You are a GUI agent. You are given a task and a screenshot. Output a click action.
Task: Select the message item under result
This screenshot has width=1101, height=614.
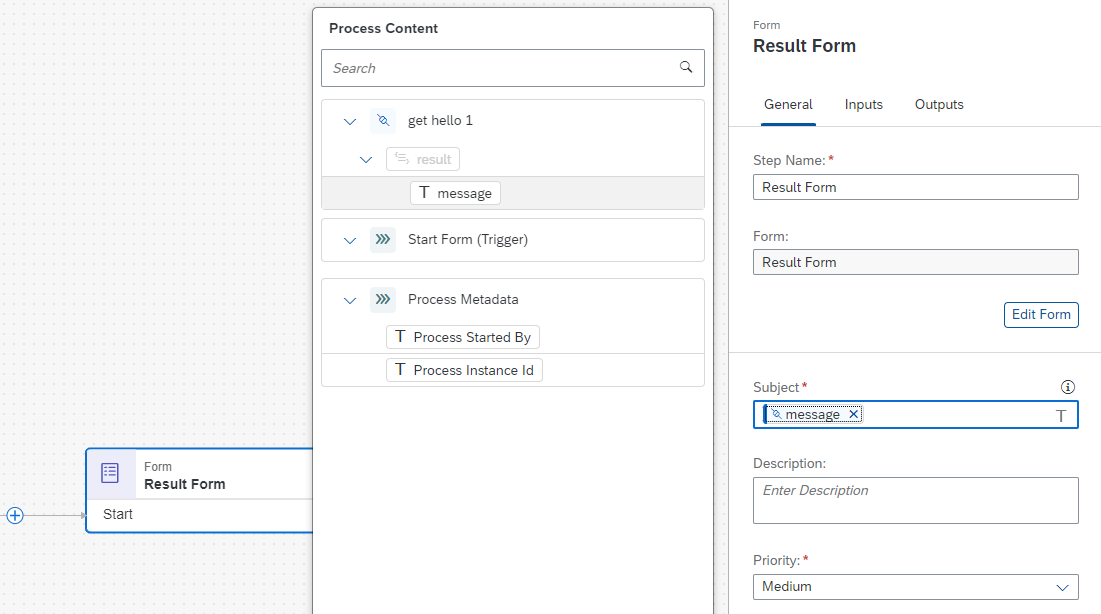click(455, 193)
